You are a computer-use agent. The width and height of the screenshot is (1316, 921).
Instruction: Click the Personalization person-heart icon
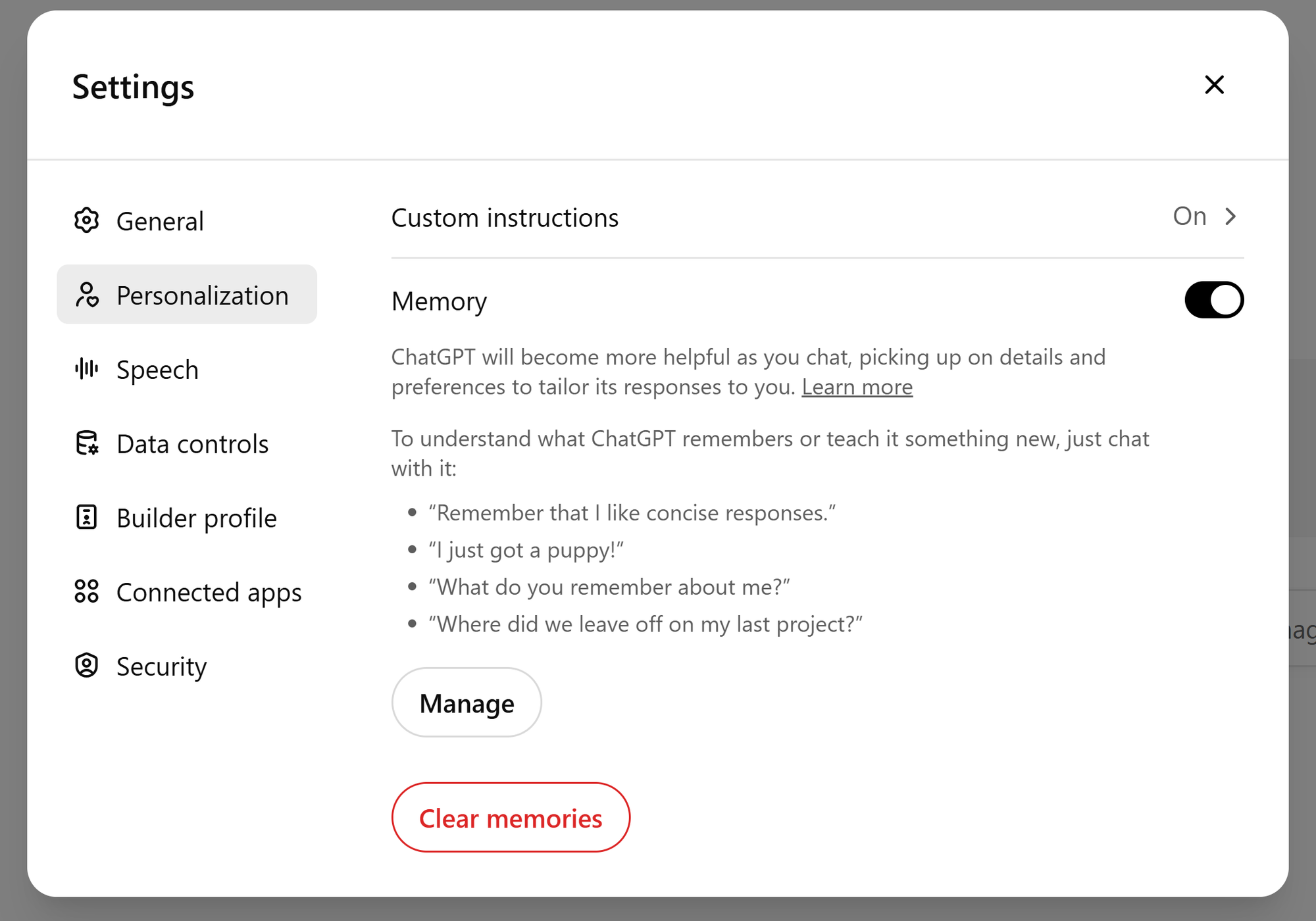click(x=86, y=295)
